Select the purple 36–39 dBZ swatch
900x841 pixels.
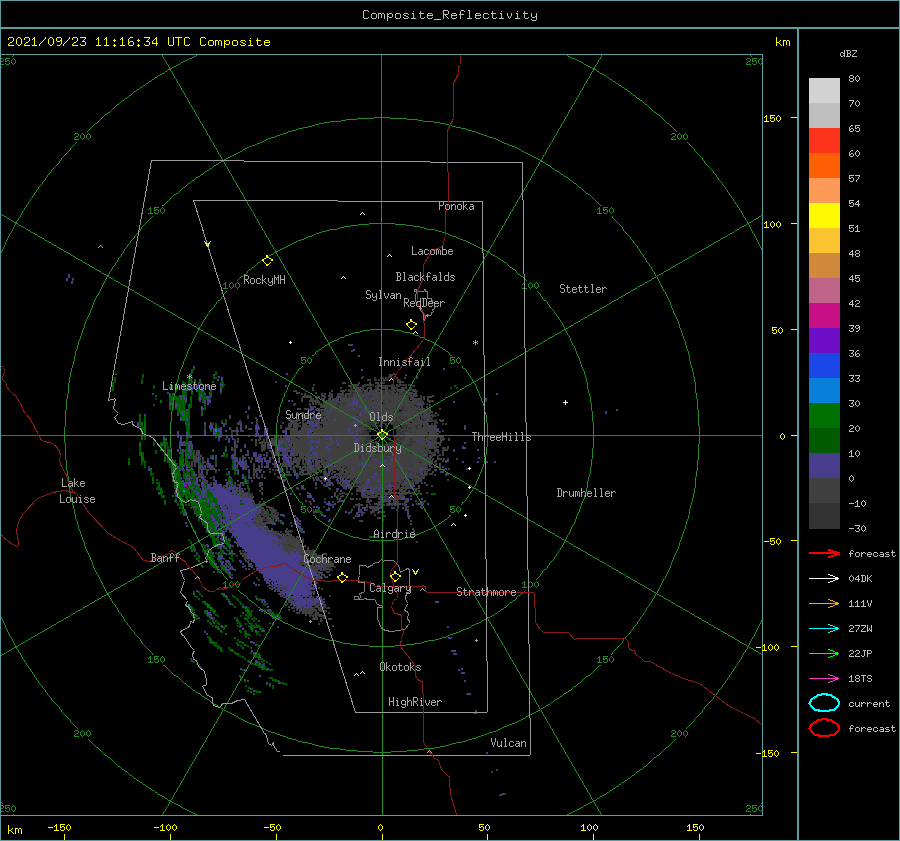[x=824, y=341]
